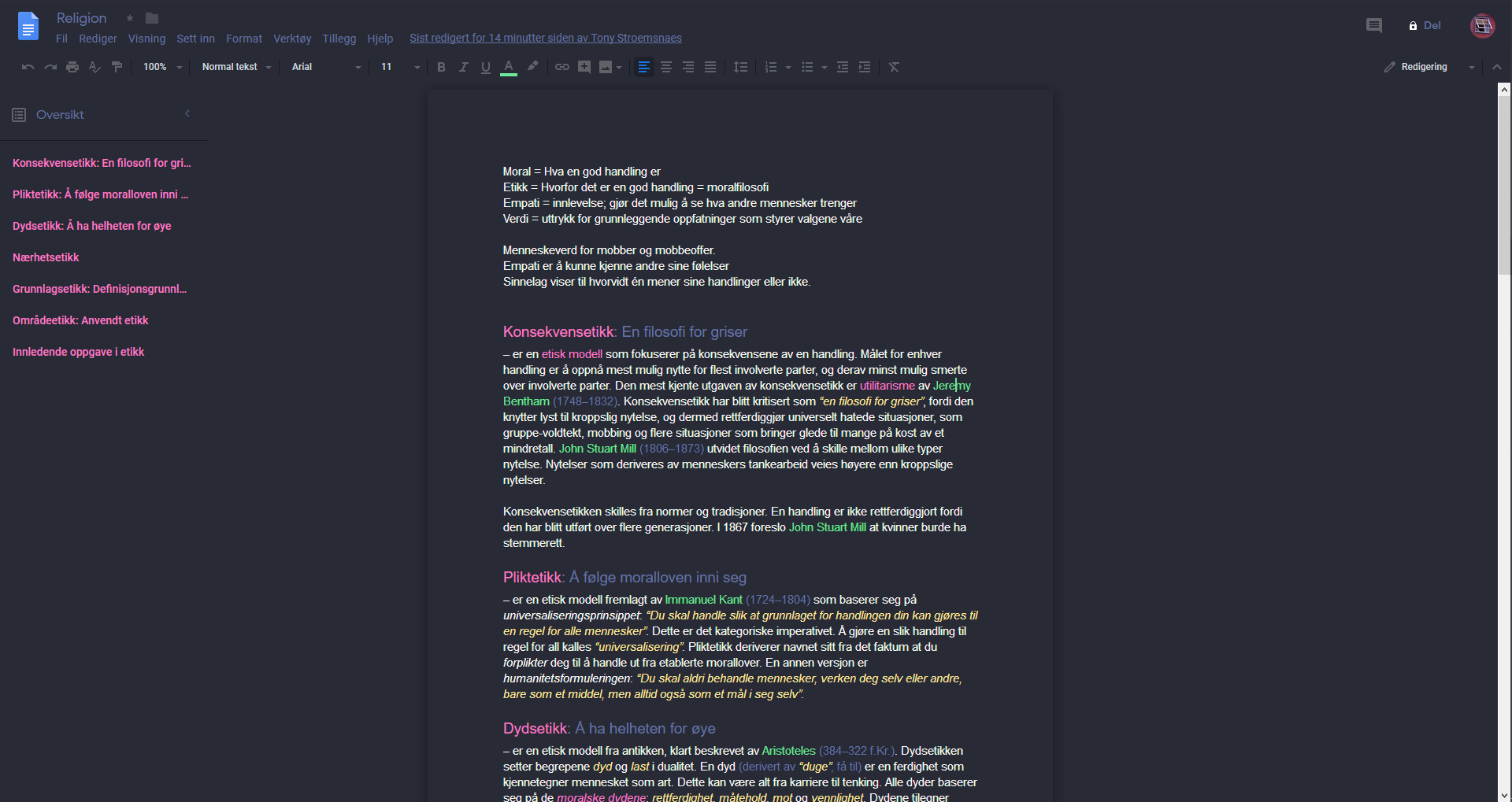1512x802 pixels.
Task: Open the zoom level dropdown
Action: point(161,67)
